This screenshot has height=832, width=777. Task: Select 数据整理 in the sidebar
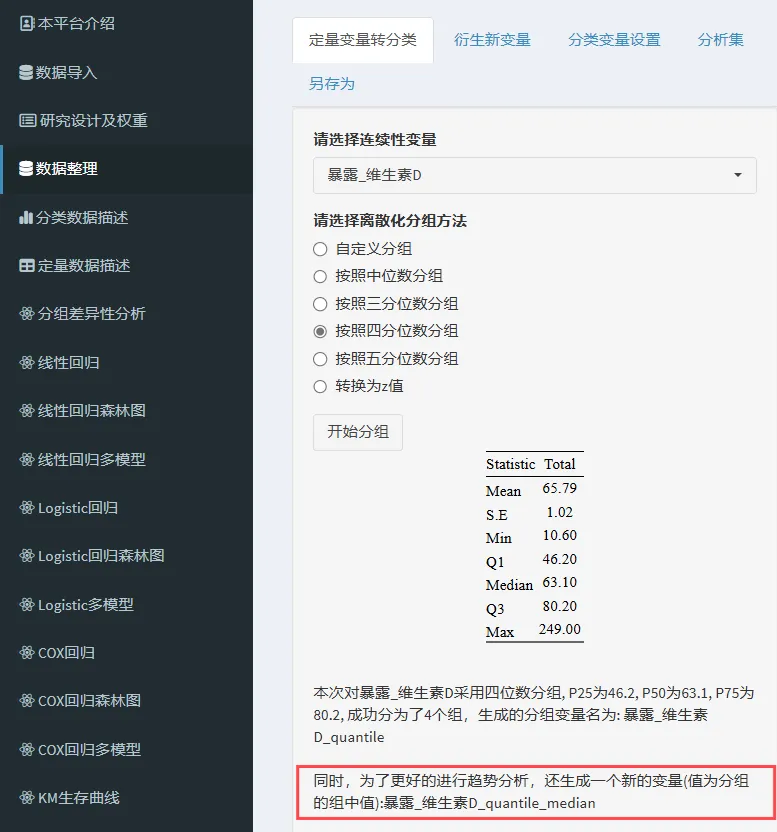click(126, 169)
